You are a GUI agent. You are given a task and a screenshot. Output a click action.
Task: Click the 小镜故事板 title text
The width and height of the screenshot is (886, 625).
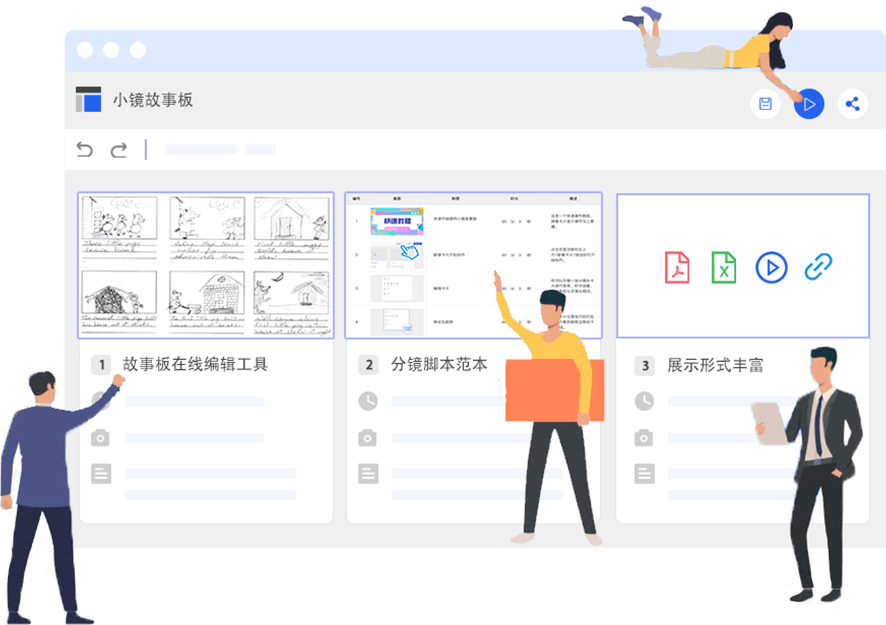tap(153, 100)
